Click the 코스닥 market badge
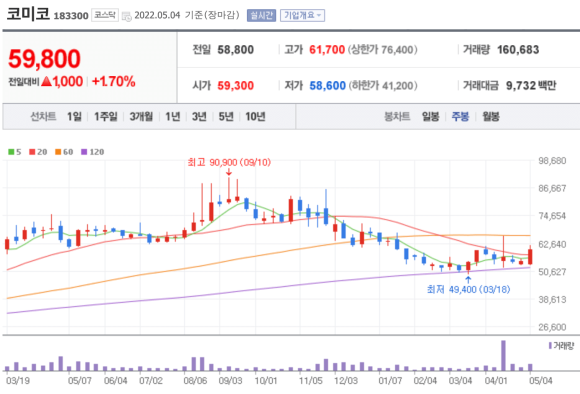 click(x=105, y=15)
